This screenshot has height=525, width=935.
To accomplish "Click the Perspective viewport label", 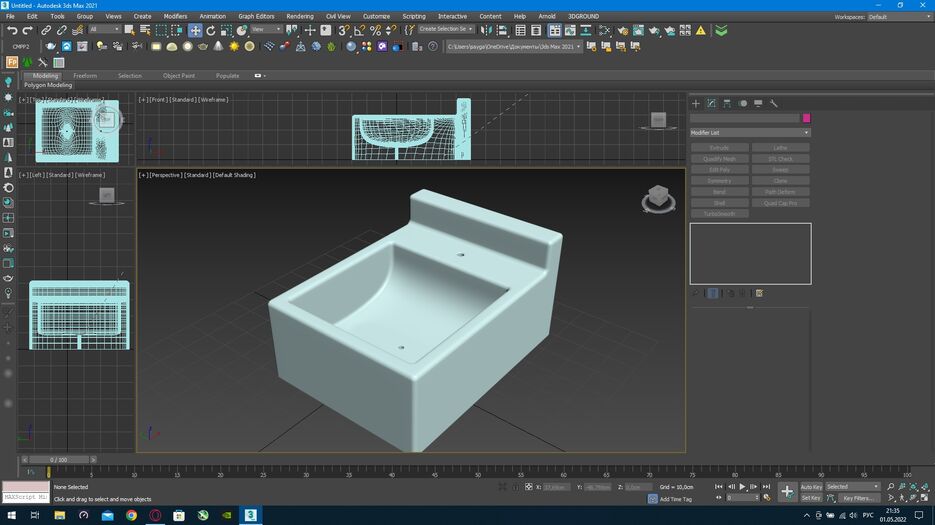I will pyautogui.click(x=164, y=175).
